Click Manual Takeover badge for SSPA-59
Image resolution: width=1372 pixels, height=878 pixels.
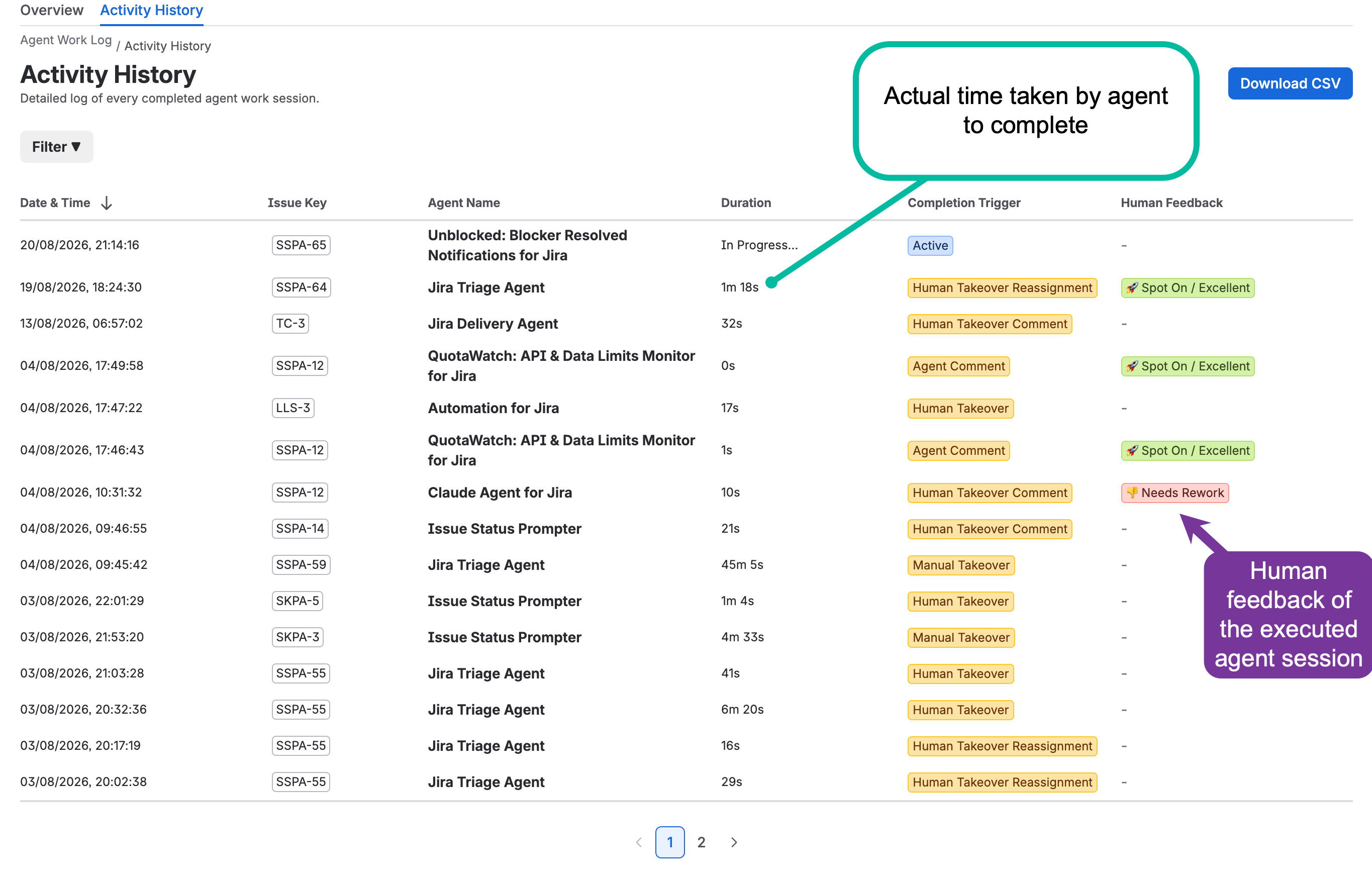961,565
